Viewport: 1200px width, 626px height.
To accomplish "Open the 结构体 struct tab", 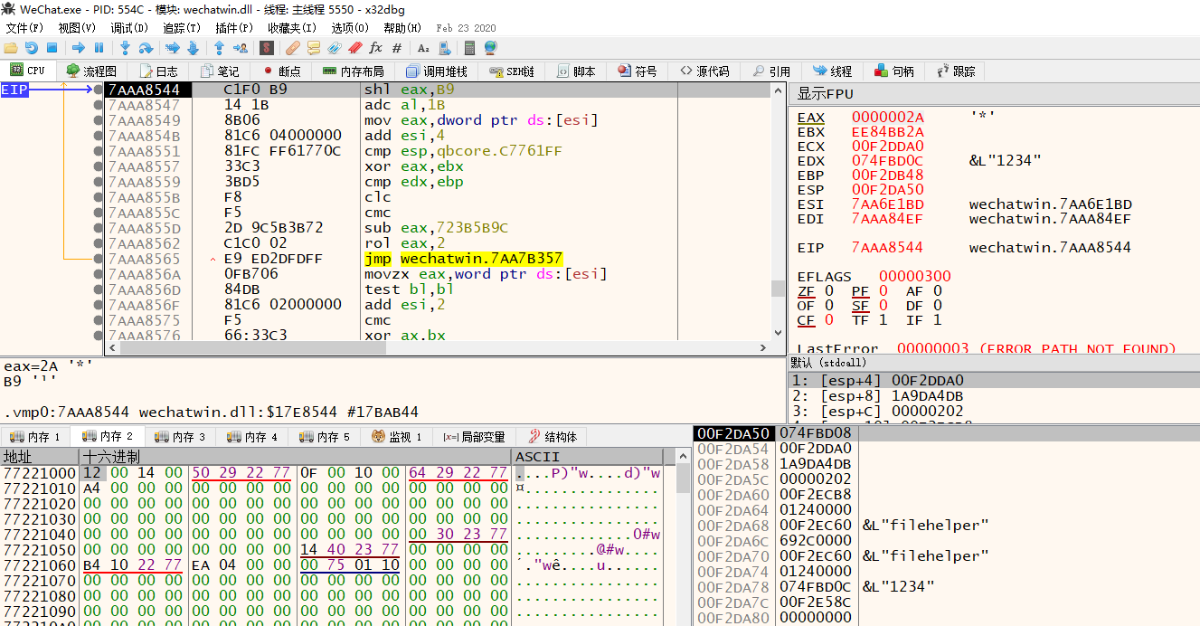I will [x=552, y=437].
